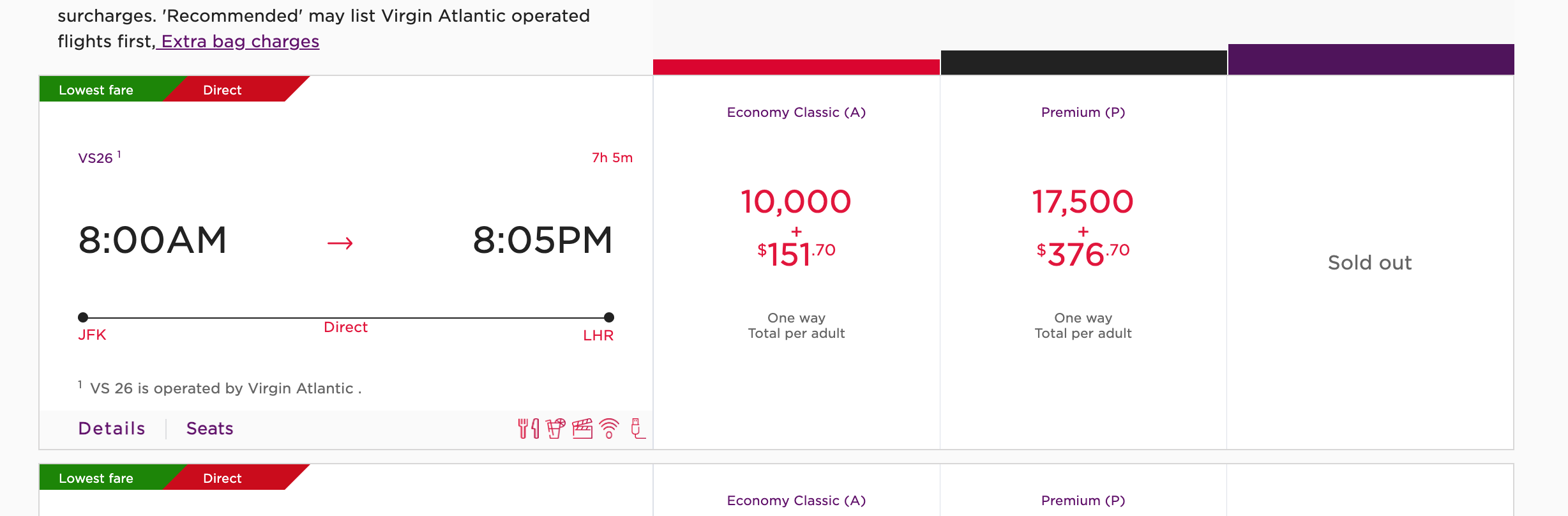Click the USB power amenity icon
The height and width of the screenshot is (516, 1568).
pyautogui.click(x=637, y=429)
